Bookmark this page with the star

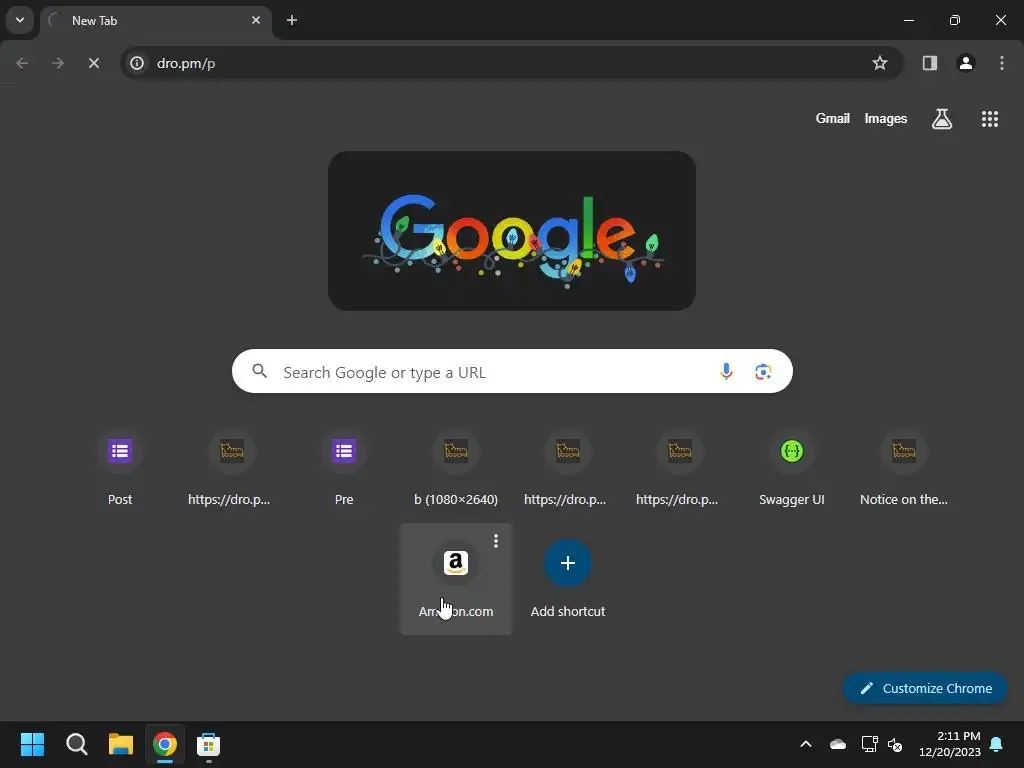[x=880, y=63]
